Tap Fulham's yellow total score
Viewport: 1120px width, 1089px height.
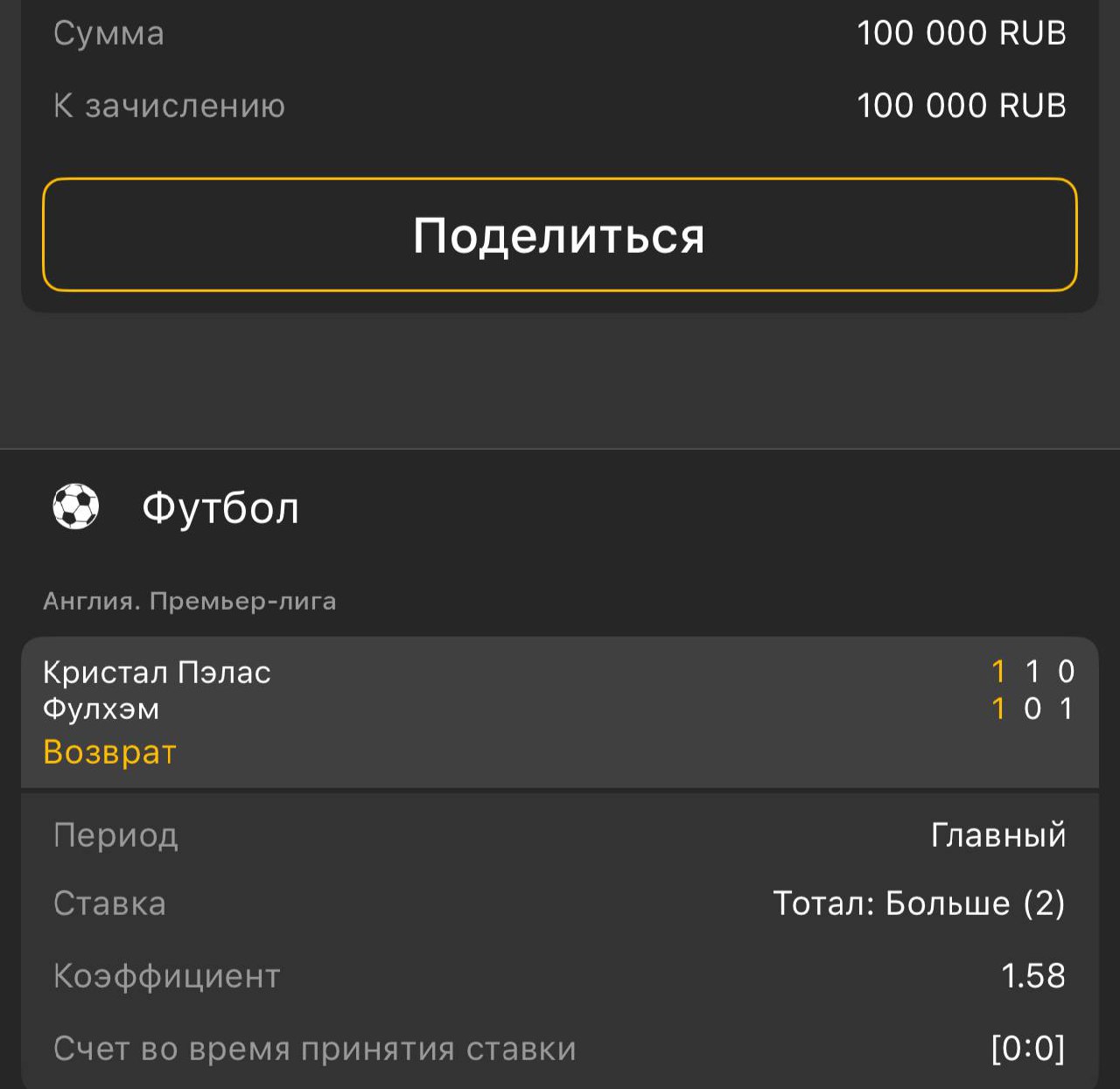pos(998,709)
